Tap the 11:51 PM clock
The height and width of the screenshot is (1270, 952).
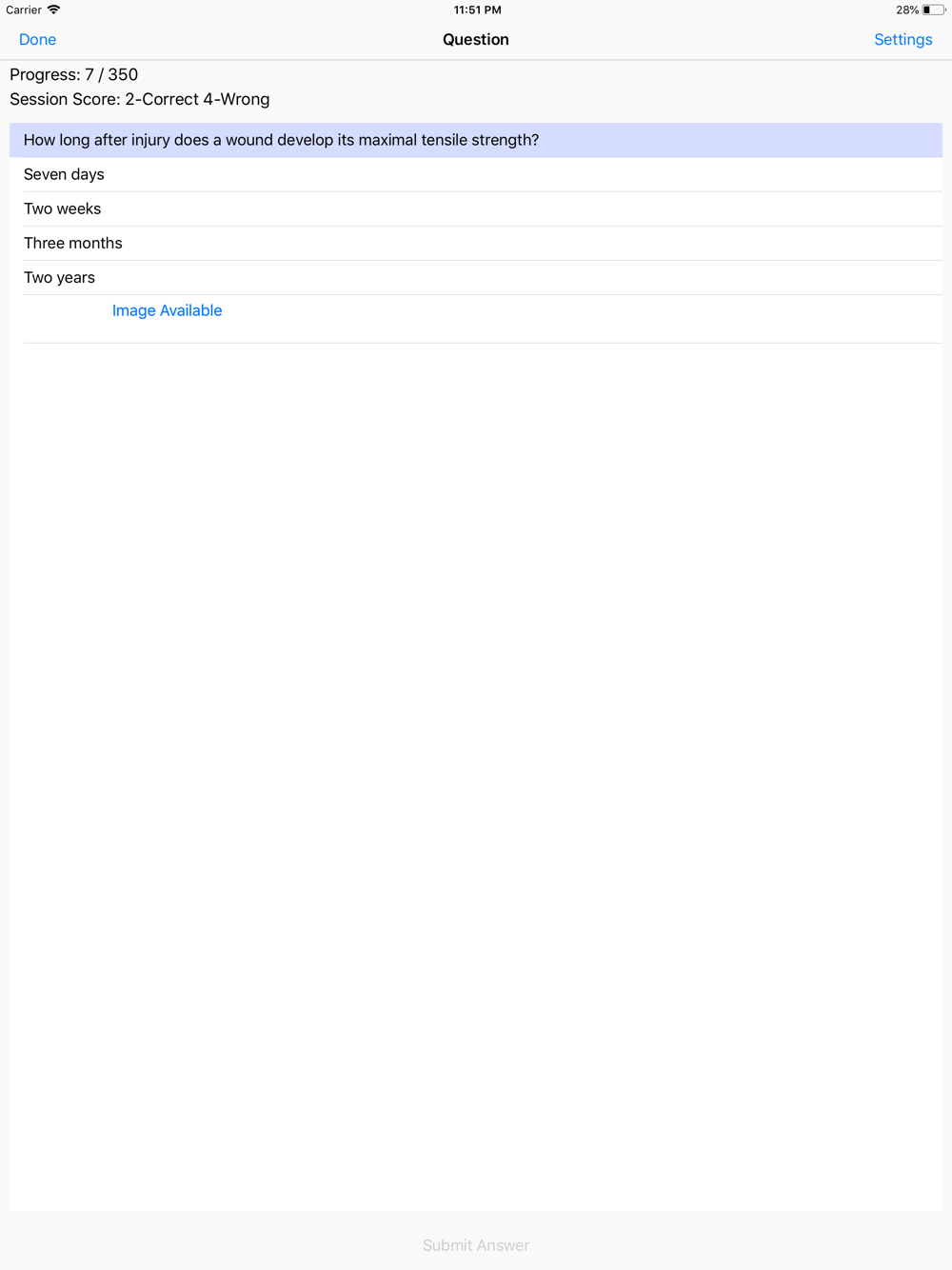(477, 10)
